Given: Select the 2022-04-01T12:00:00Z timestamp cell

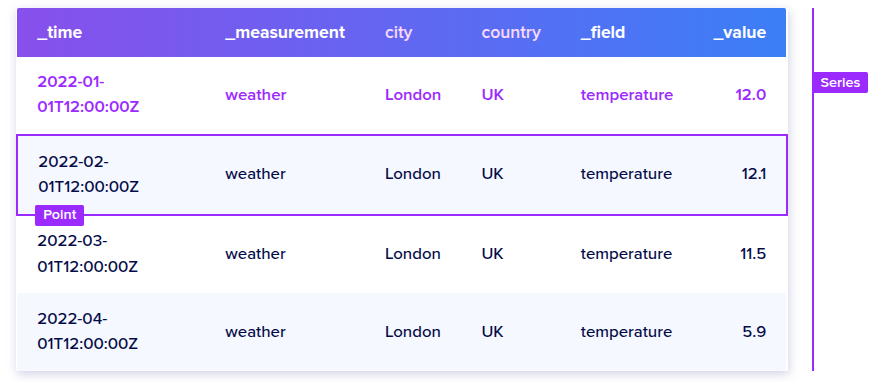Looking at the screenshot, I should [x=88, y=332].
